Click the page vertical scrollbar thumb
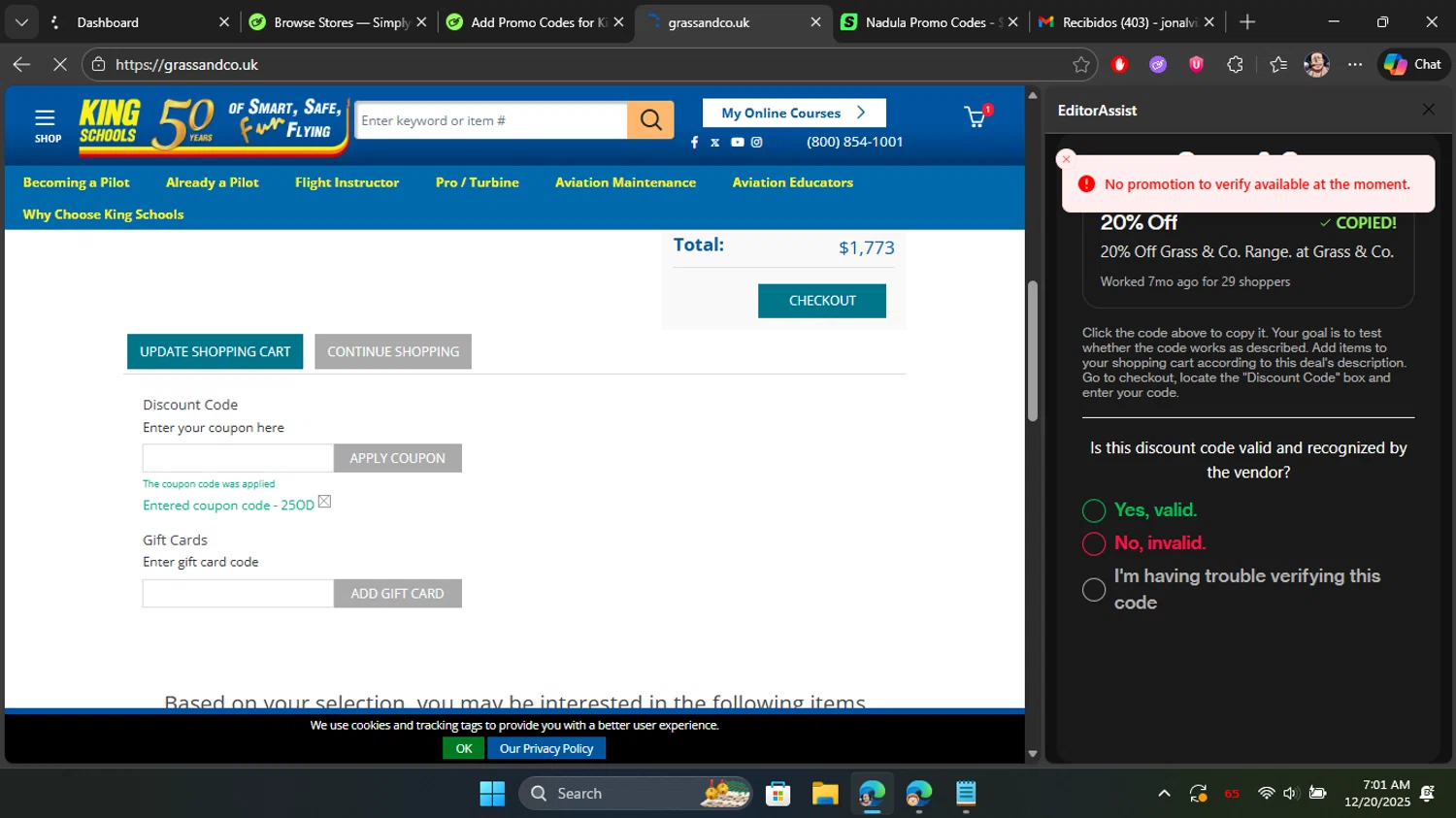This screenshot has width=1456, height=818. pos(1033,351)
